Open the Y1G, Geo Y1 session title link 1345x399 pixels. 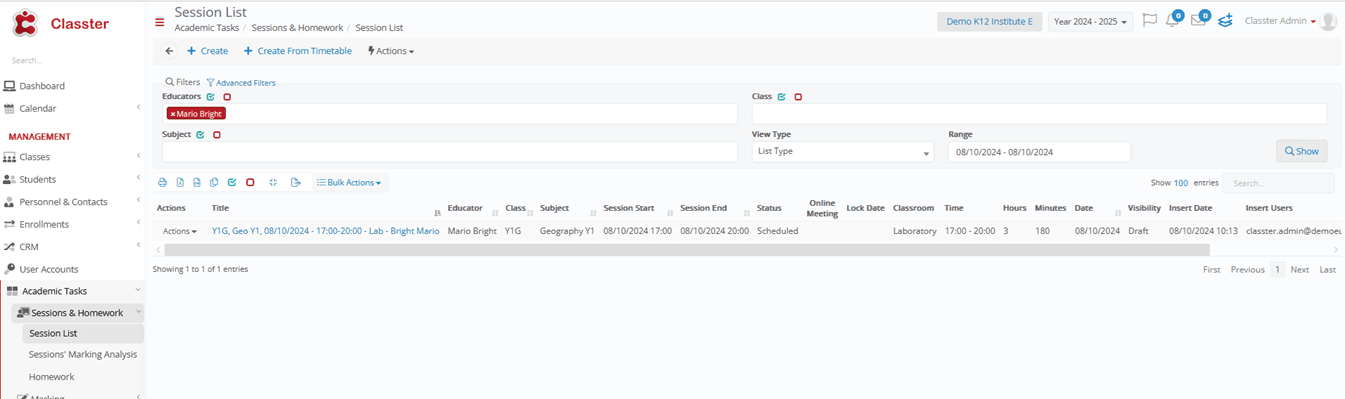pyautogui.click(x=326, y=231)
